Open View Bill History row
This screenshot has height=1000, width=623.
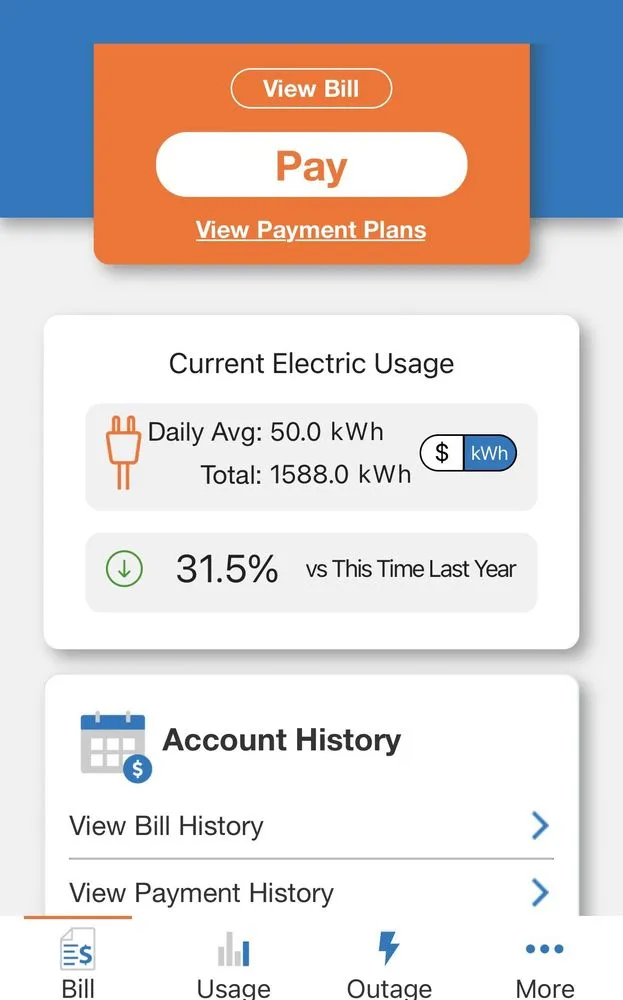point(166,826)
